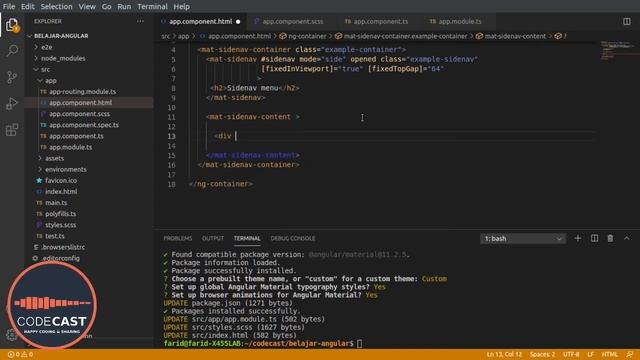640x360 pixels.
Task: Open the Run menu
Action: point(124,7)
